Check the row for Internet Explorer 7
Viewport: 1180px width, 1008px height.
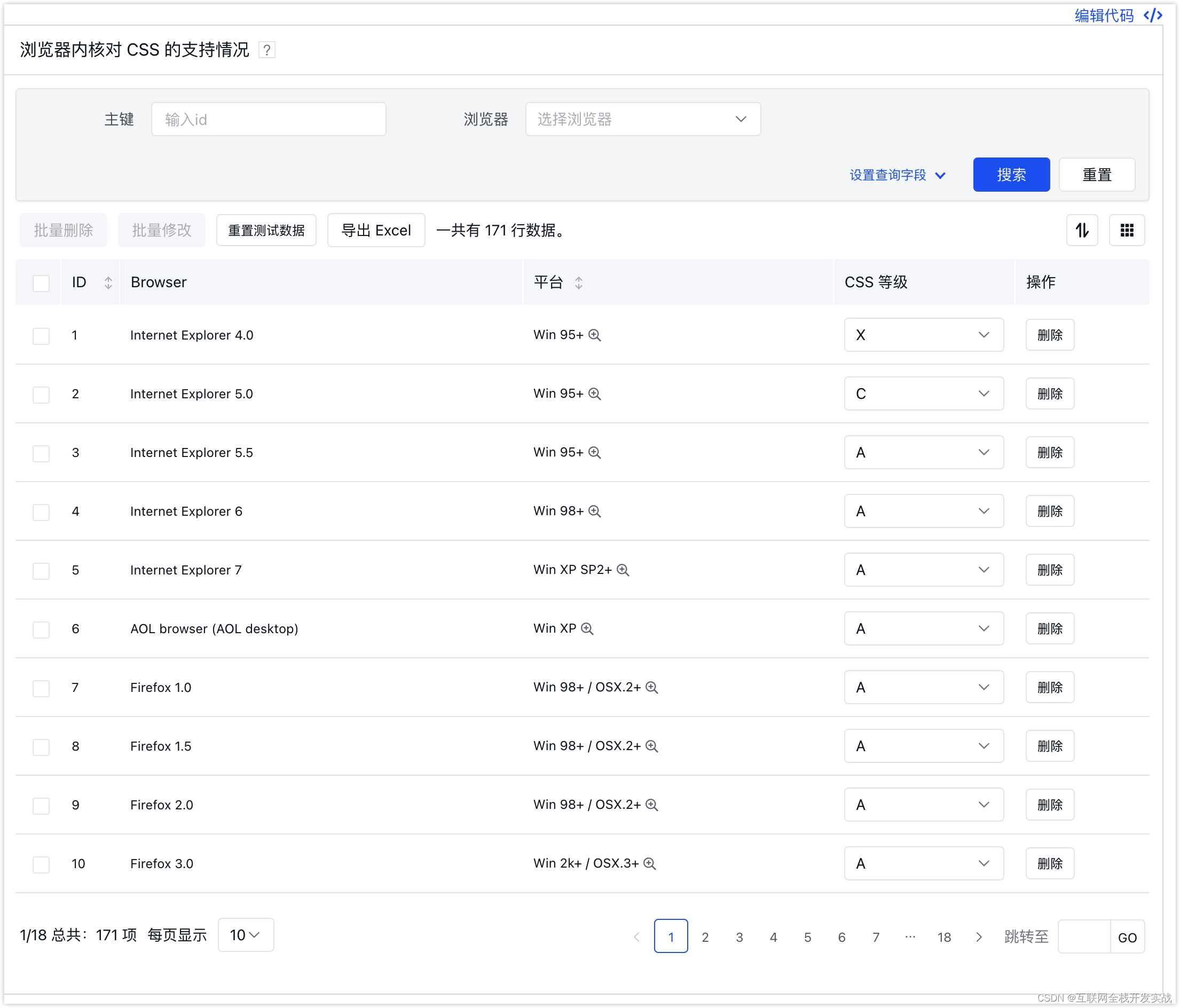[41, 571]
